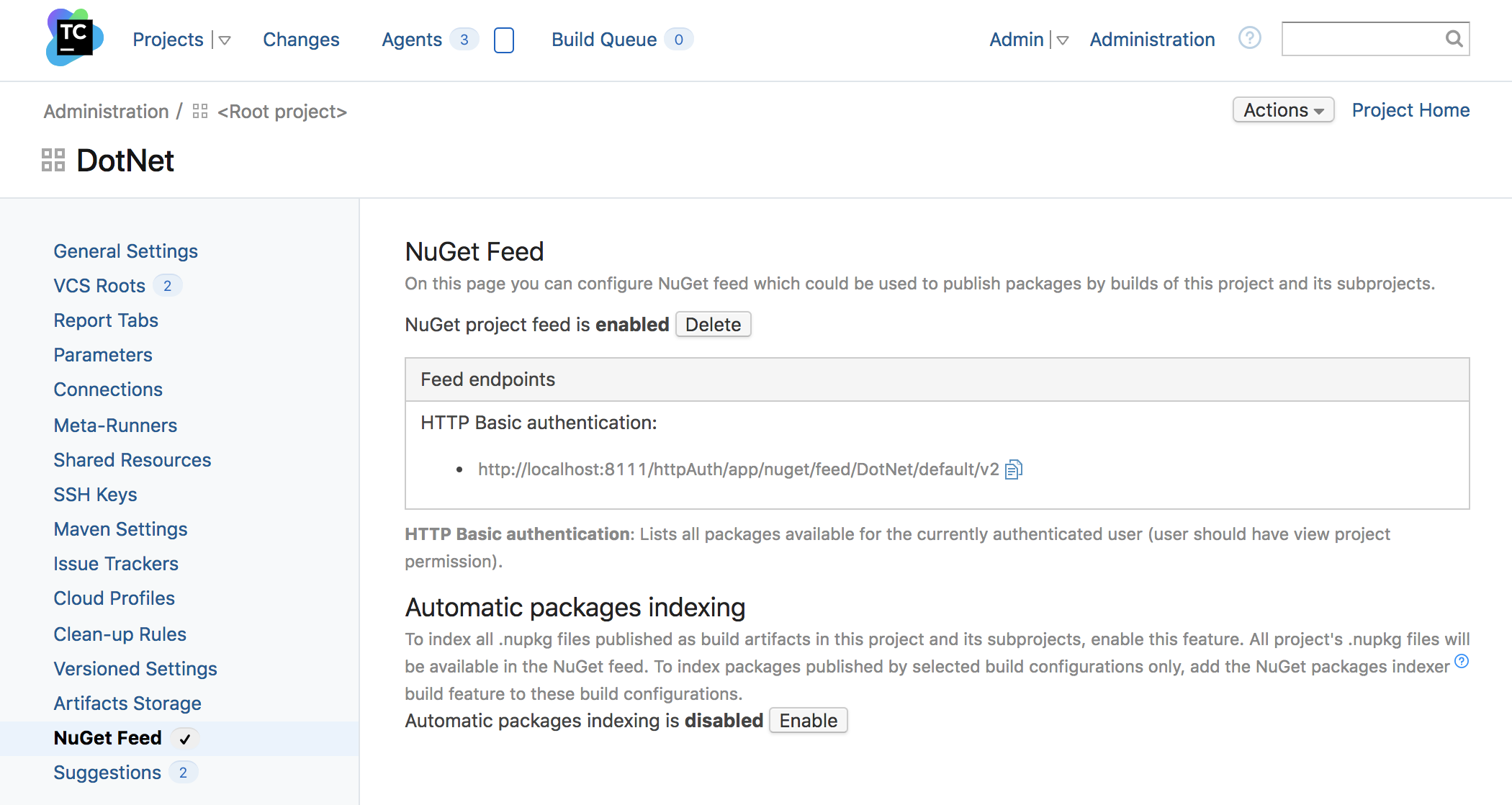The image size is (1512, 805).
Task: Expand the Projects dropdown arrow
Action: pyautogui.click(x=225, y=40)
